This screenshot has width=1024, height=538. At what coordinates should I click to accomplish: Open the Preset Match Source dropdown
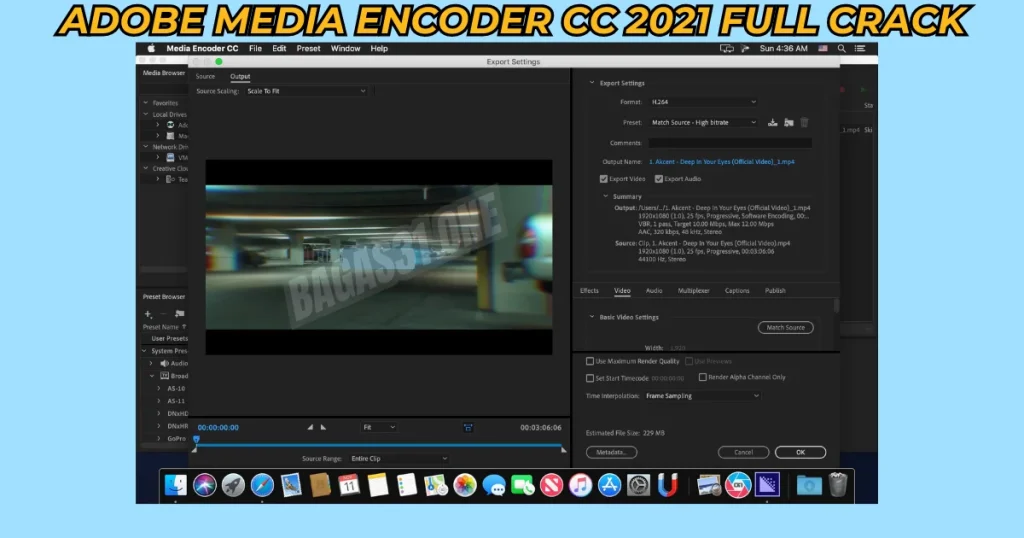click(703, 122)
